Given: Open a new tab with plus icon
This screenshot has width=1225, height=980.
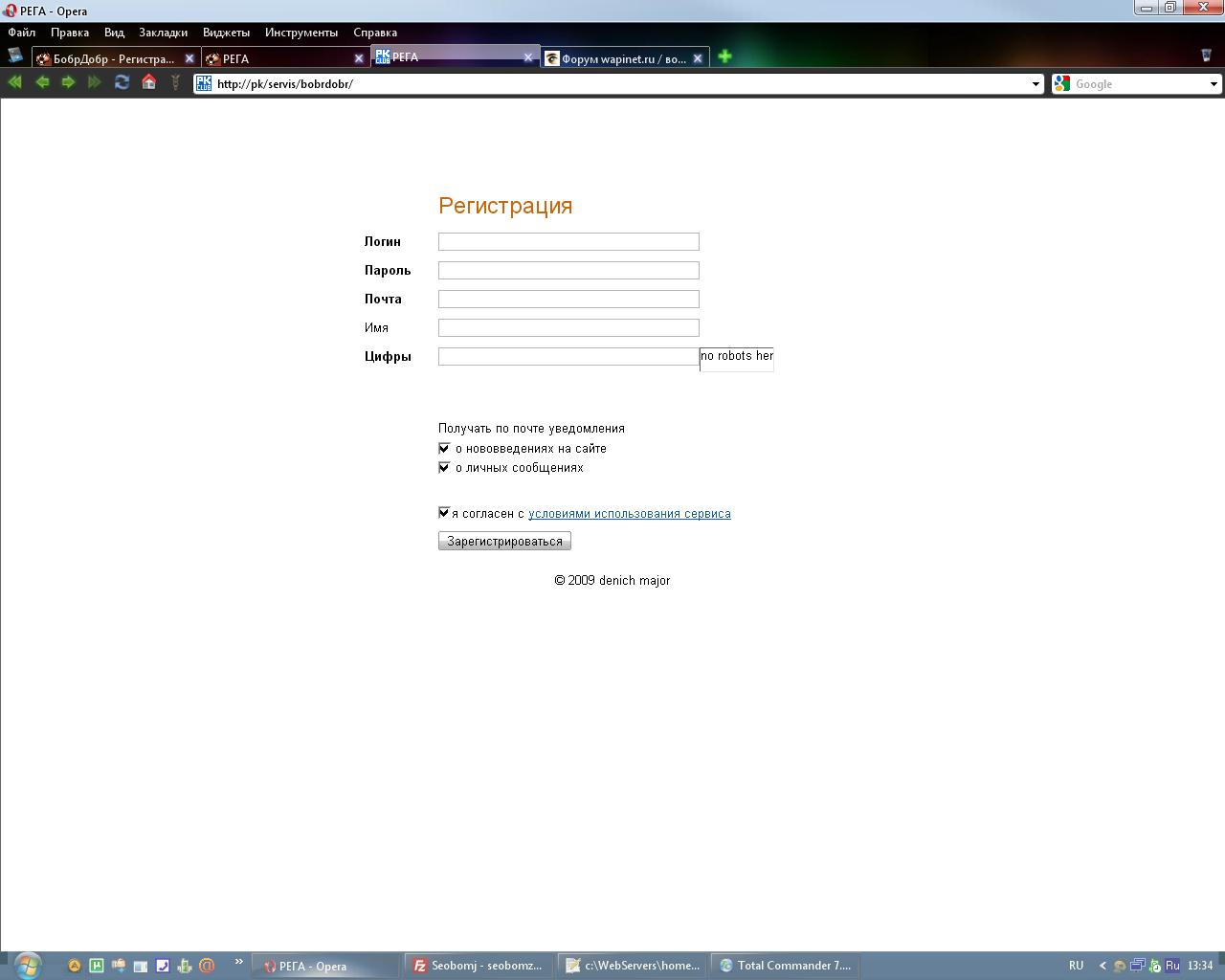Looking at the screenshot, I should point(724,57).
